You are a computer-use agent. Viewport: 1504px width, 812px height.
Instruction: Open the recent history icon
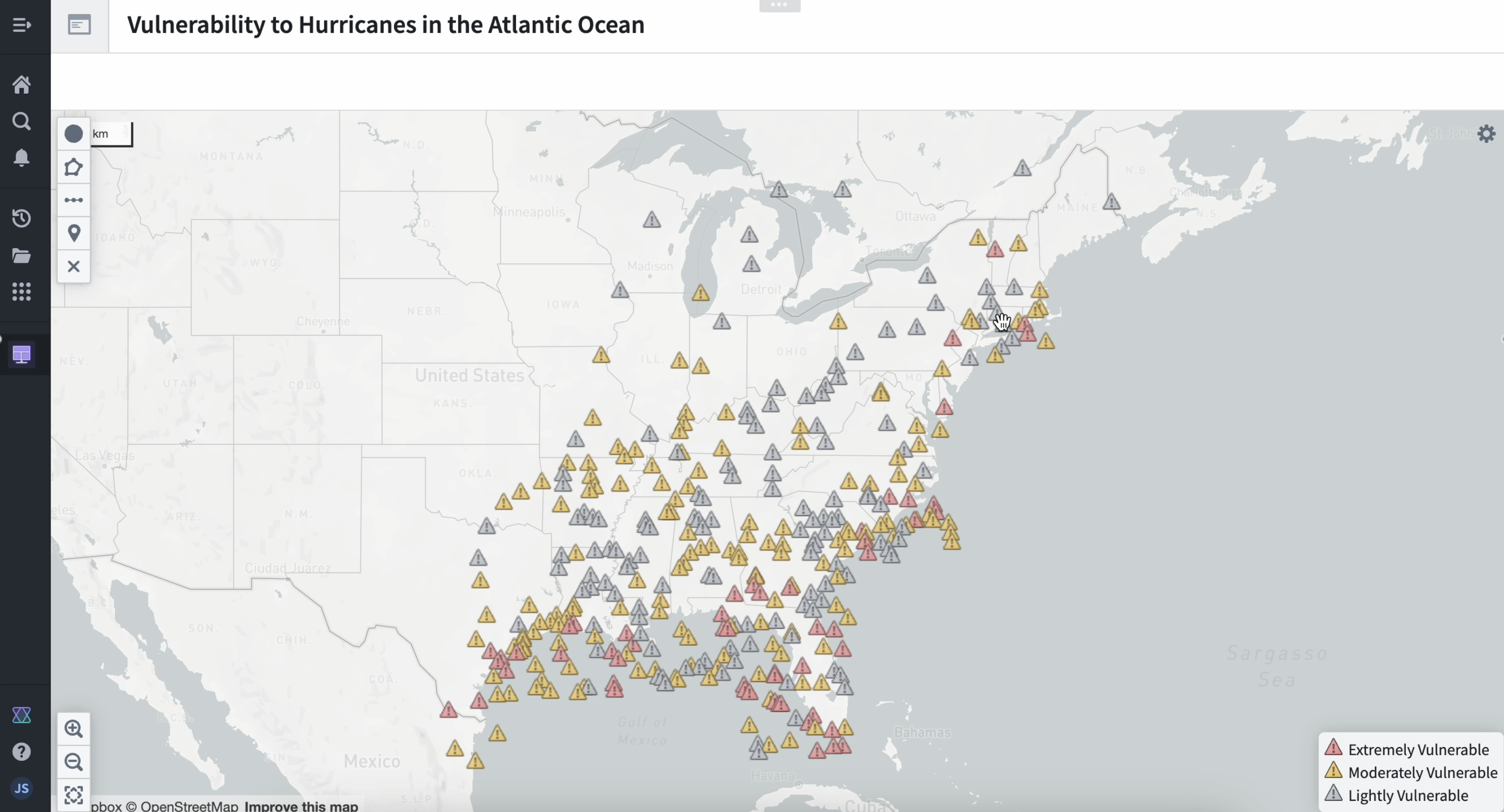click(x=22, y=218)
